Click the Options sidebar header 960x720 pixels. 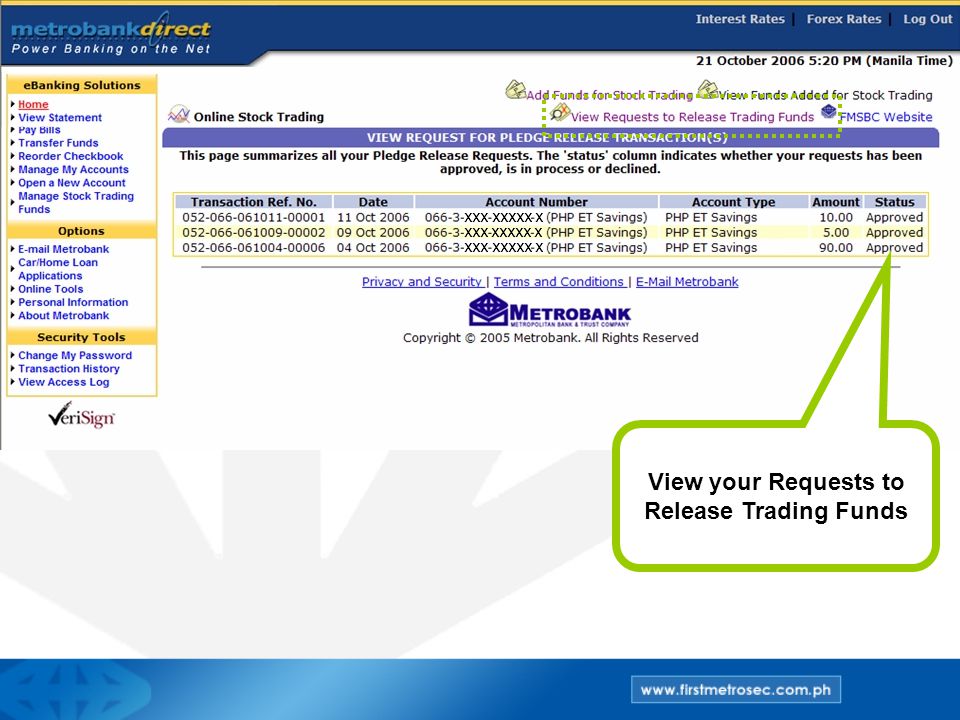[81, 231]
